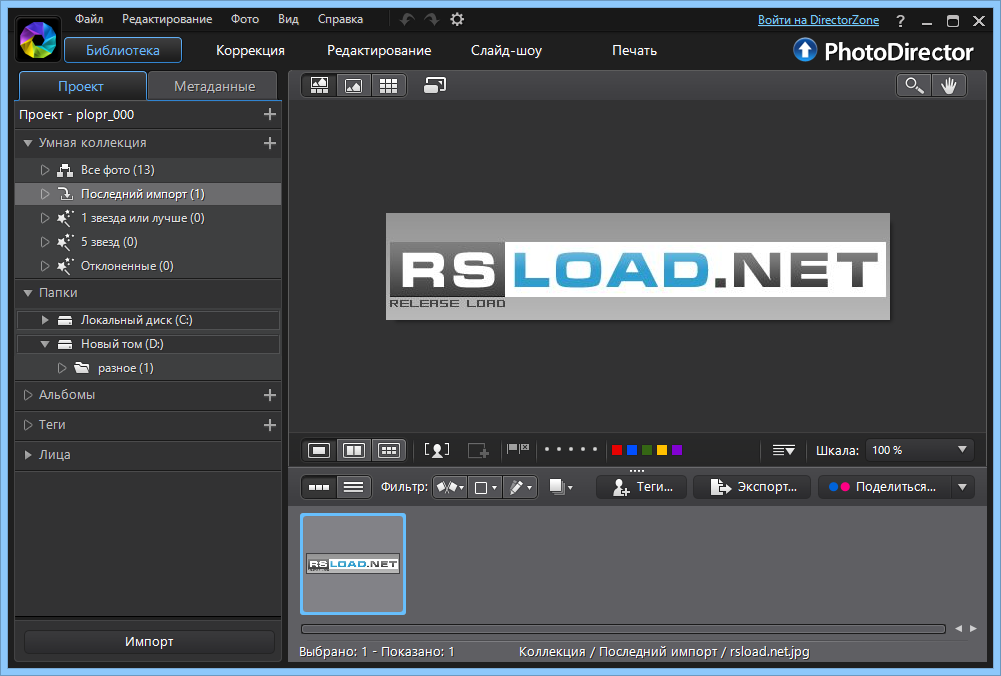
Task: Expand the Локальный диск (C:) folder
Action: (45, 320)
